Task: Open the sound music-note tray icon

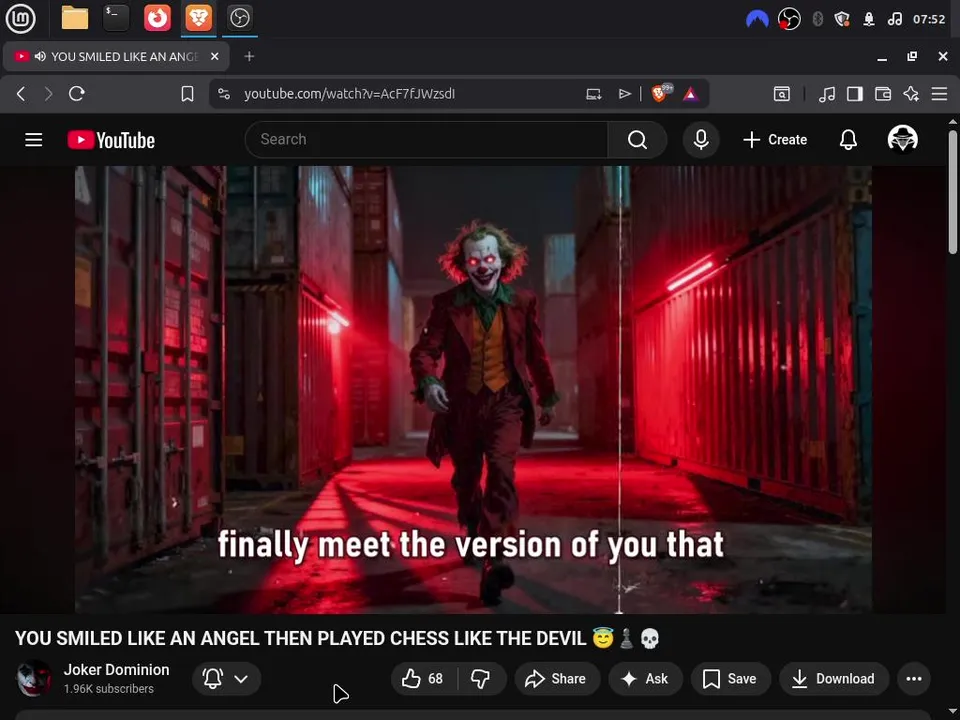Action: 894,19
